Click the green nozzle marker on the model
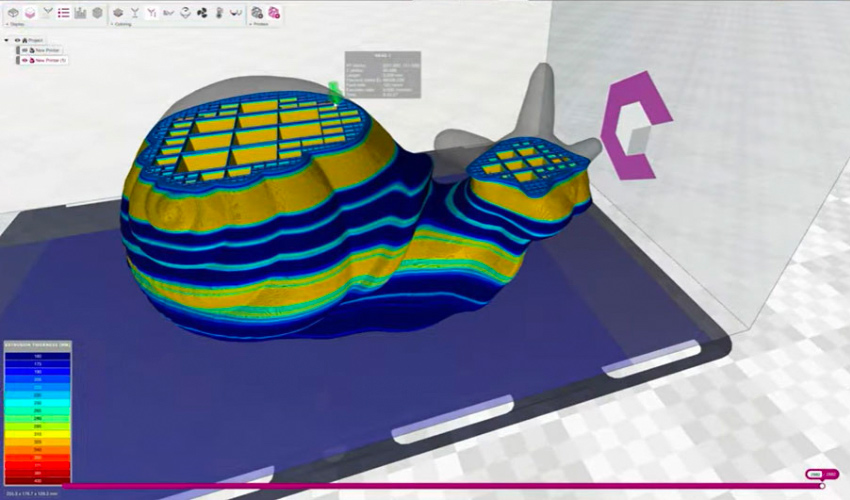The width and height of the screenshot is (850, 500). point(334,93)
